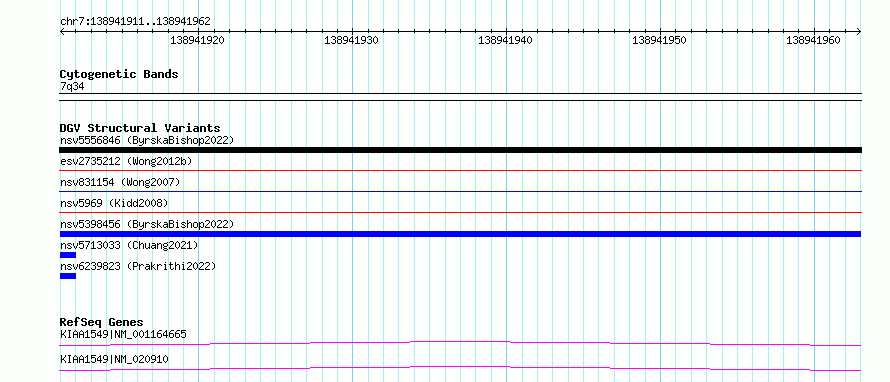Click ruler tick label 138941960

[x=813, y=40]
